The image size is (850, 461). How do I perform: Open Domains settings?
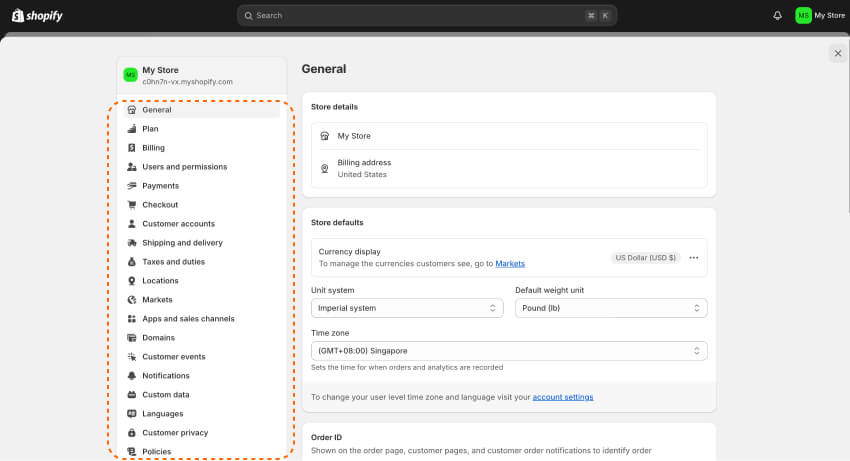click(x=202, y=337)
